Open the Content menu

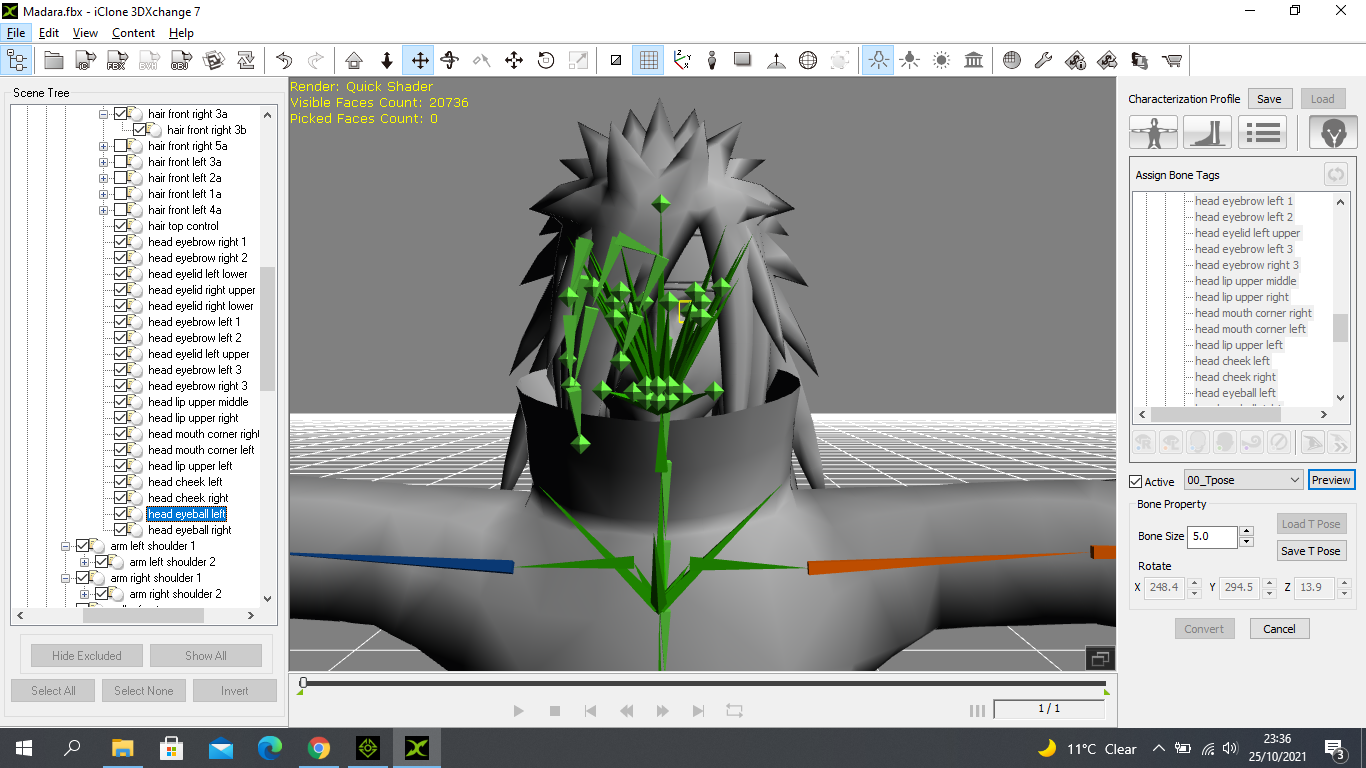coord(133,33)
